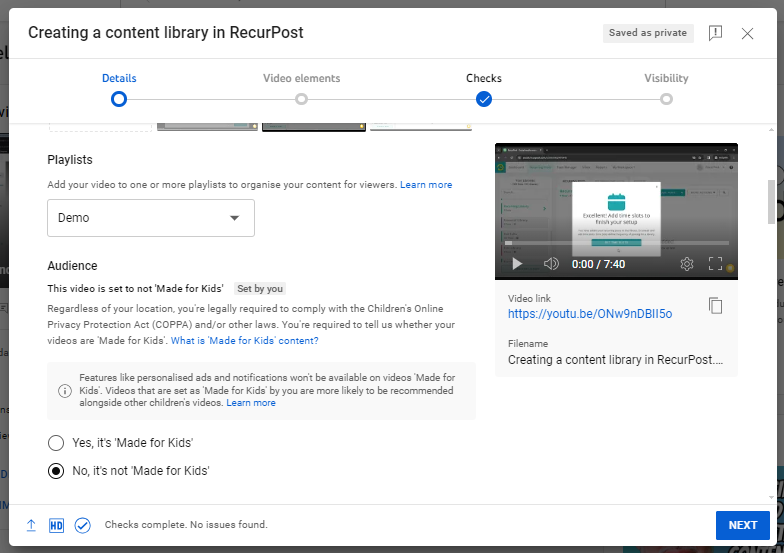This screenshot has height=553, width=784.
Task: Click the video progress bar
Action: (x=616, y=243)
